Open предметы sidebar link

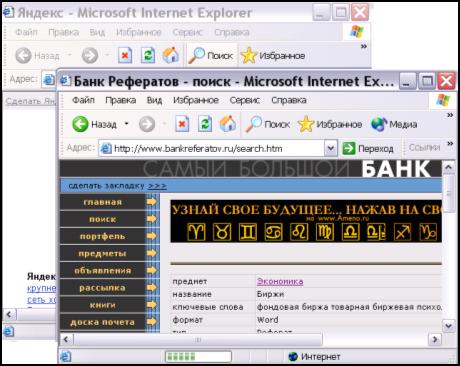coord(103,253)
